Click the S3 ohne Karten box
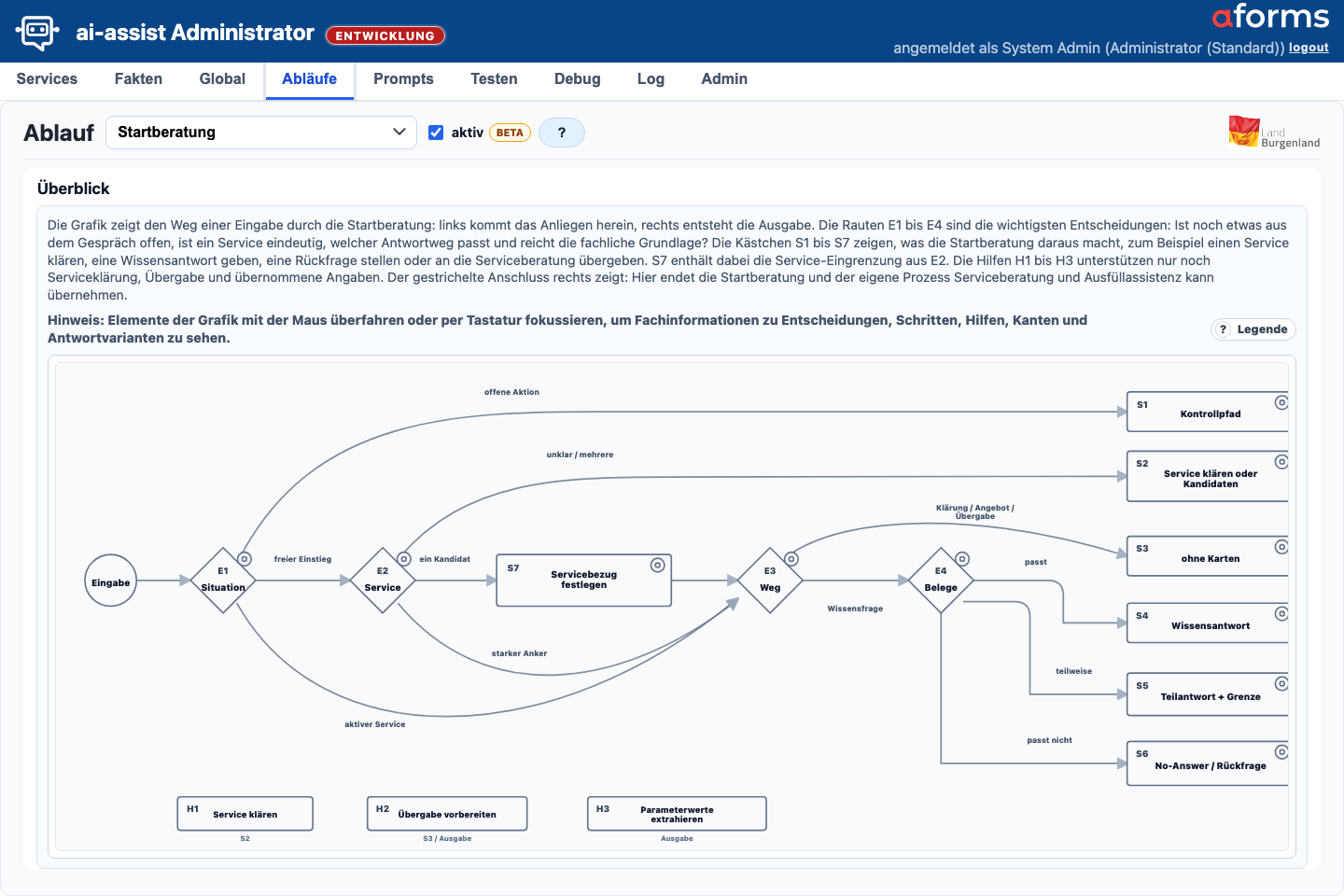Image resolution: width=1344 pixels, height=896 pixels. [x=1208, y=556]
